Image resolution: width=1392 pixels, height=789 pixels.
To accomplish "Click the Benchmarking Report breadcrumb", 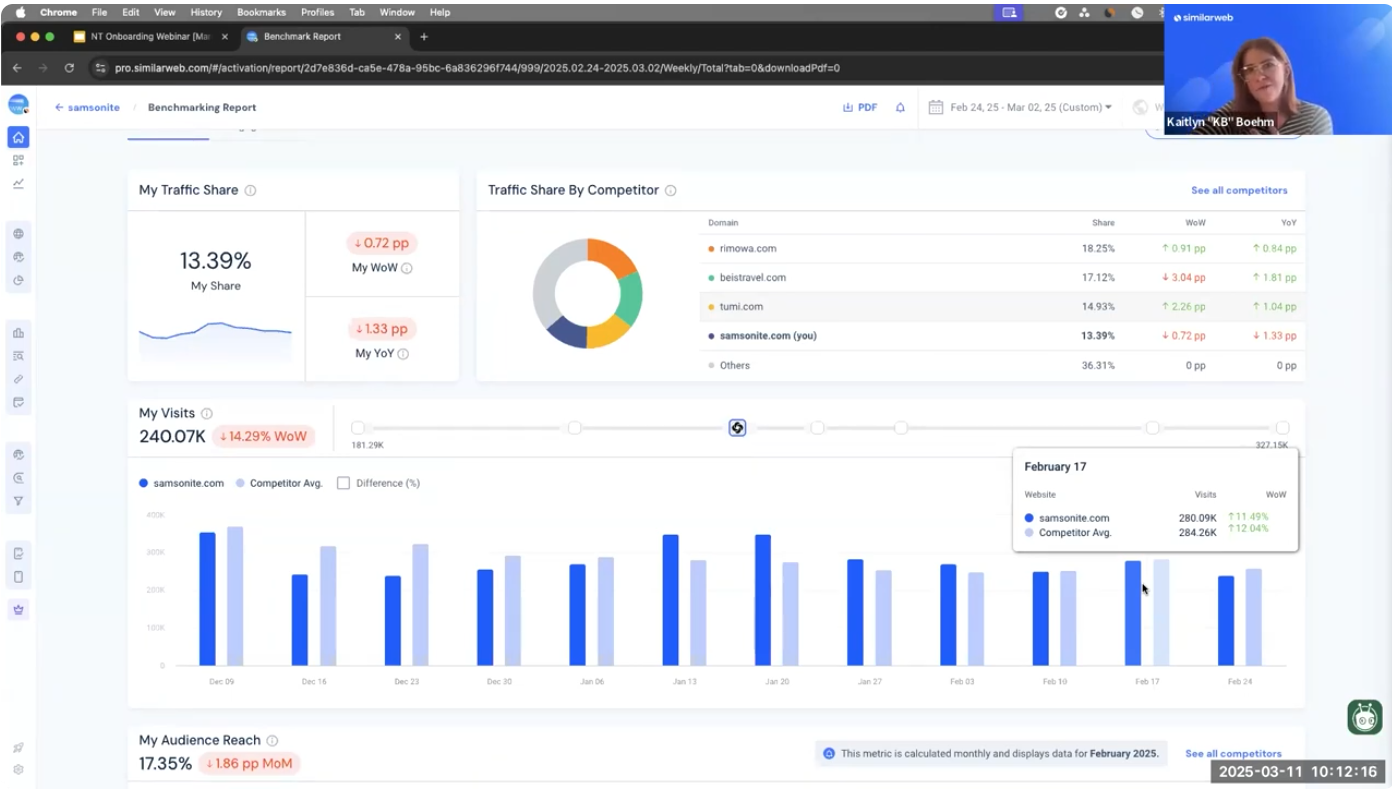I will click(x=202, y=108).
